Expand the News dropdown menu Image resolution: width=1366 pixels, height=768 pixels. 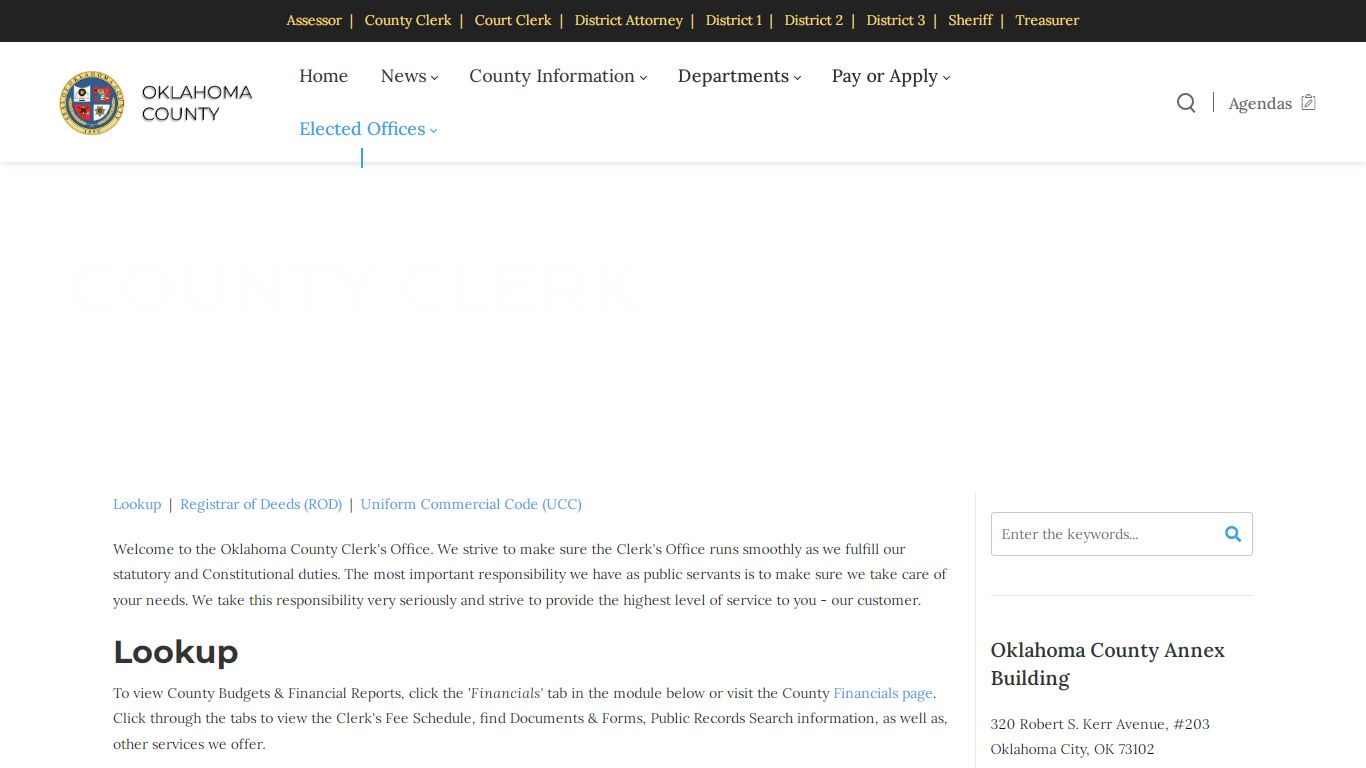point(409,76)
